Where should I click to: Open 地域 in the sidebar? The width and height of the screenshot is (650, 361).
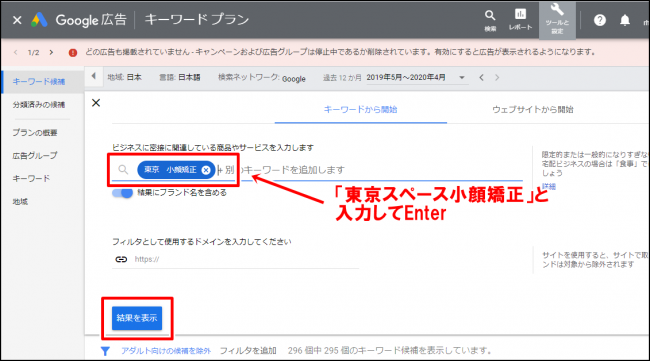pos(20,201)
